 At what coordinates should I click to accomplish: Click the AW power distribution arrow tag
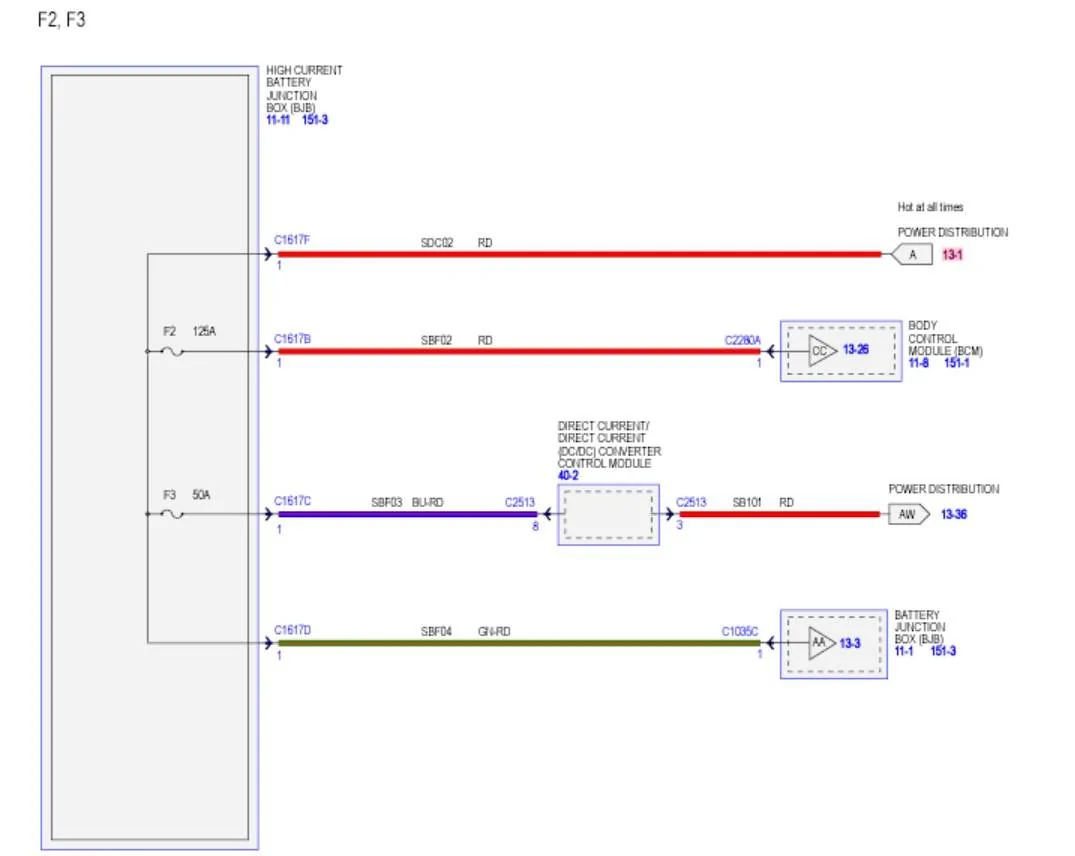tap(909, 514)
